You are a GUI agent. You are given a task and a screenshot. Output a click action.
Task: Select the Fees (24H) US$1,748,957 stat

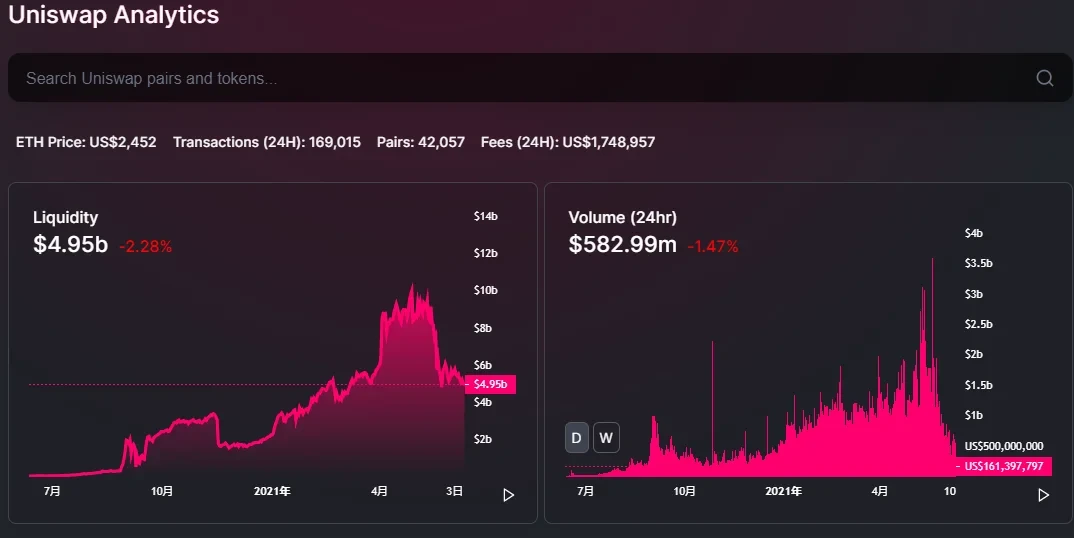[567, 142]
